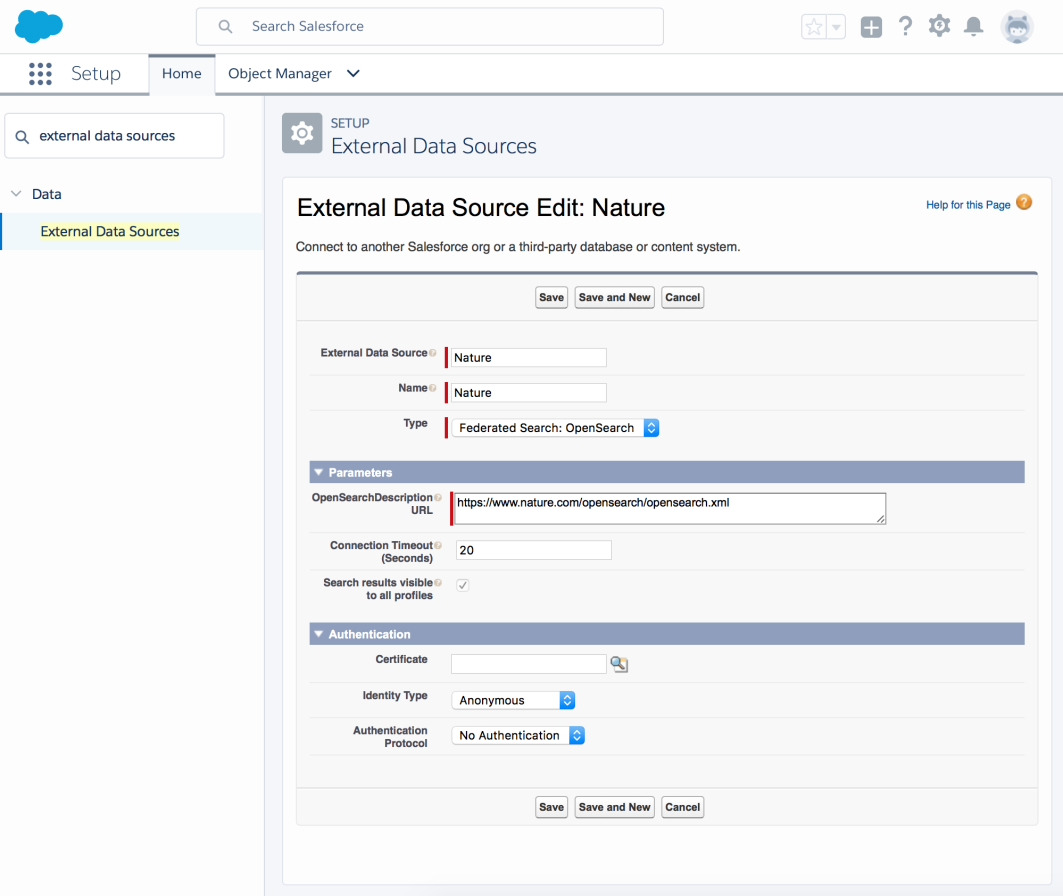This screenshot has width=1063, height=896.
Task: Click the 'External Data Source Edit: Nature' heading
Action: point(481,208)
